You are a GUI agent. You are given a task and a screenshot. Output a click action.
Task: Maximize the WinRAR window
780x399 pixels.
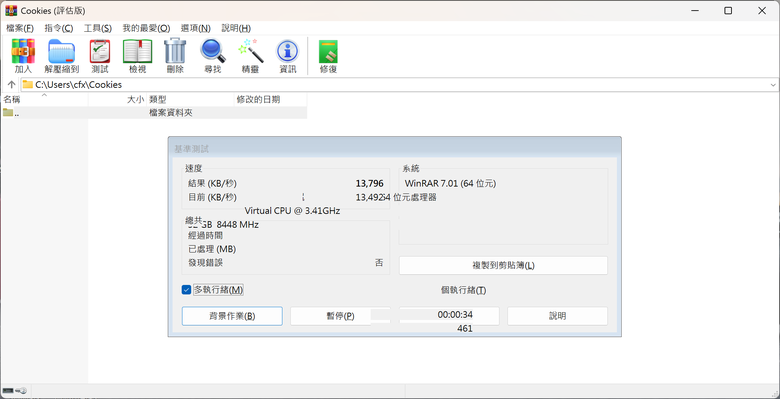728,10
